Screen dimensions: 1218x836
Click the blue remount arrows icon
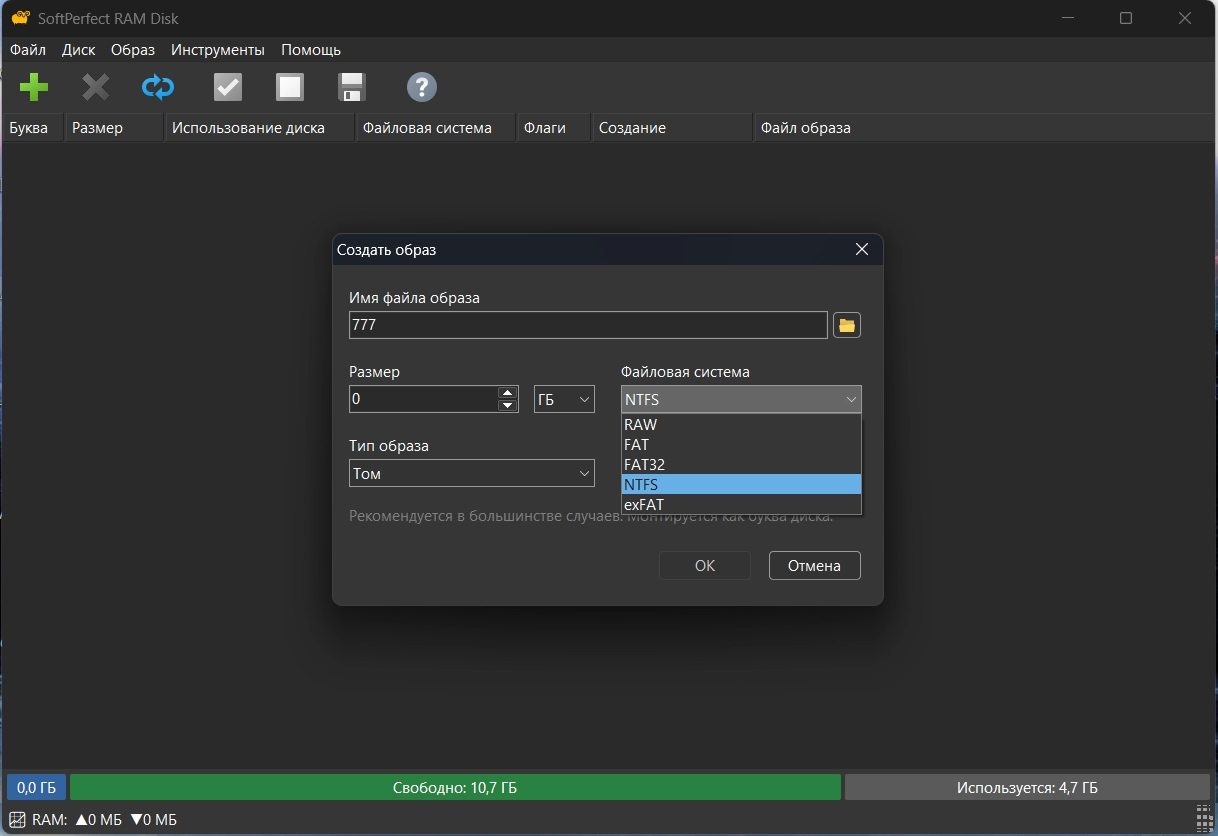click(x=158, y=88)
